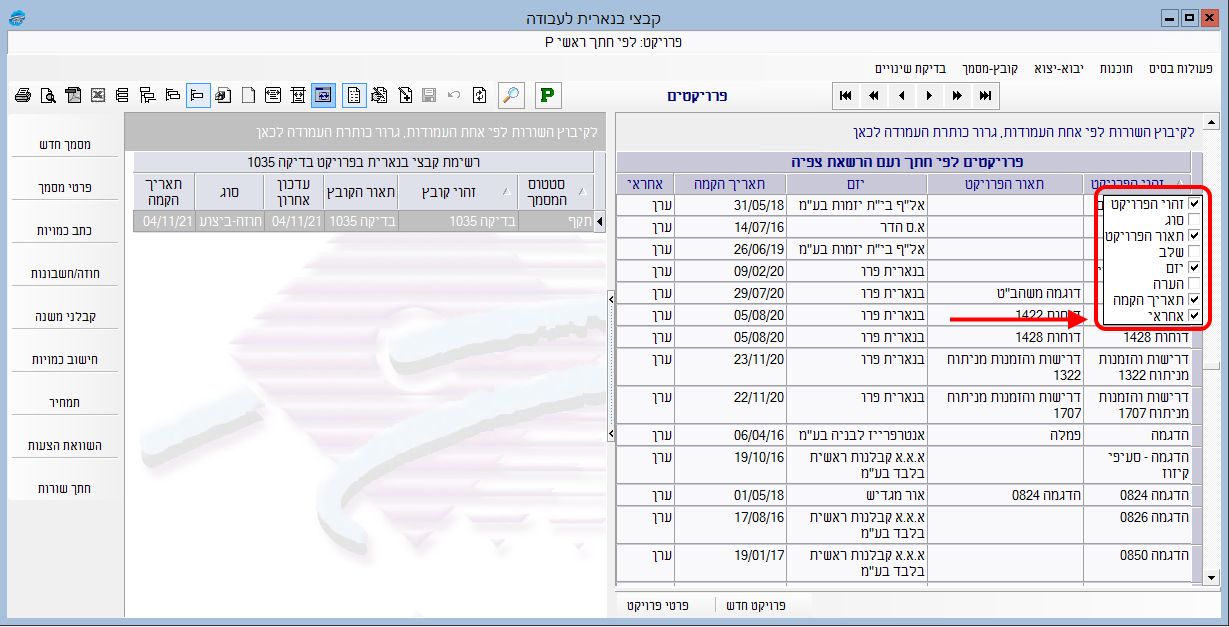Open the 'יבוא-יצוא' menu
Image resolution: width=1229 pixels, height=627 pixels.
pos(1050,68)
